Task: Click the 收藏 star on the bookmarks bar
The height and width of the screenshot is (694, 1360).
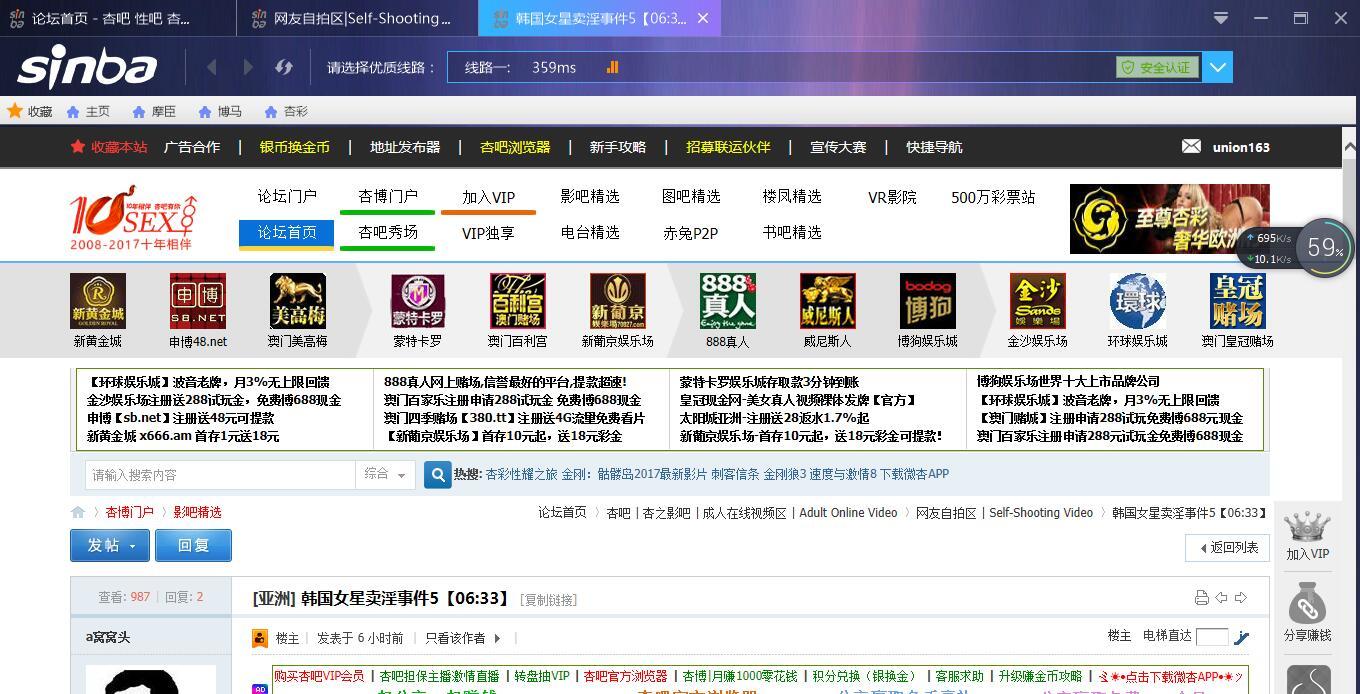Action: [x=17, y=111]
